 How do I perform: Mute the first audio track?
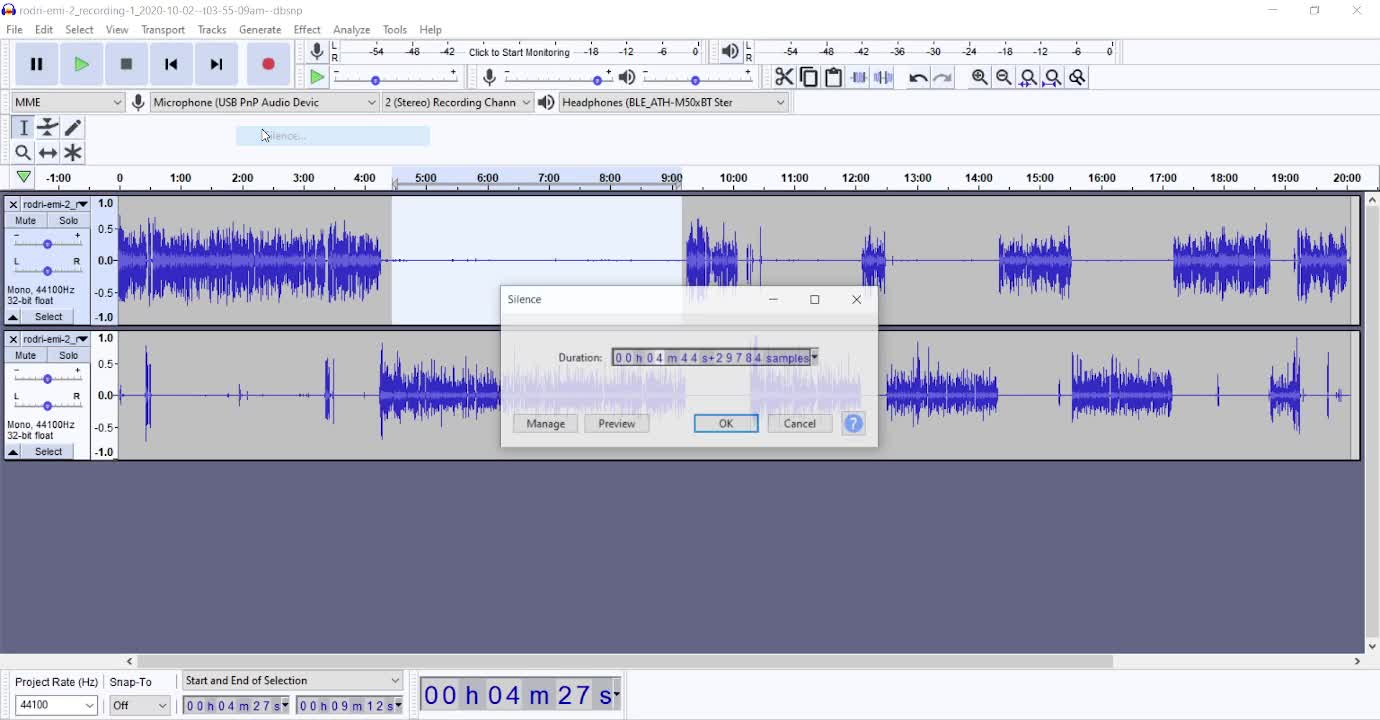(x=26, y=221)
